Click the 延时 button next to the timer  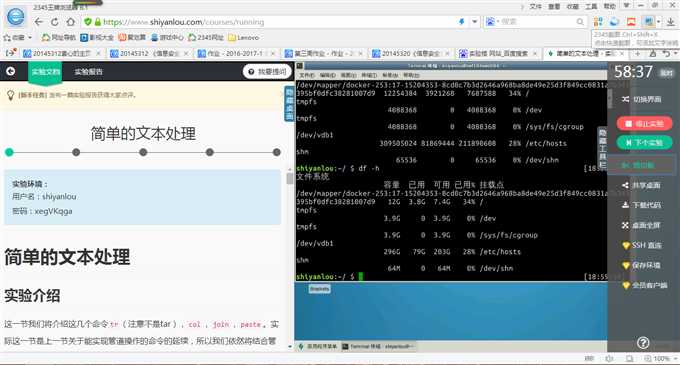click(x=666, y=73)
